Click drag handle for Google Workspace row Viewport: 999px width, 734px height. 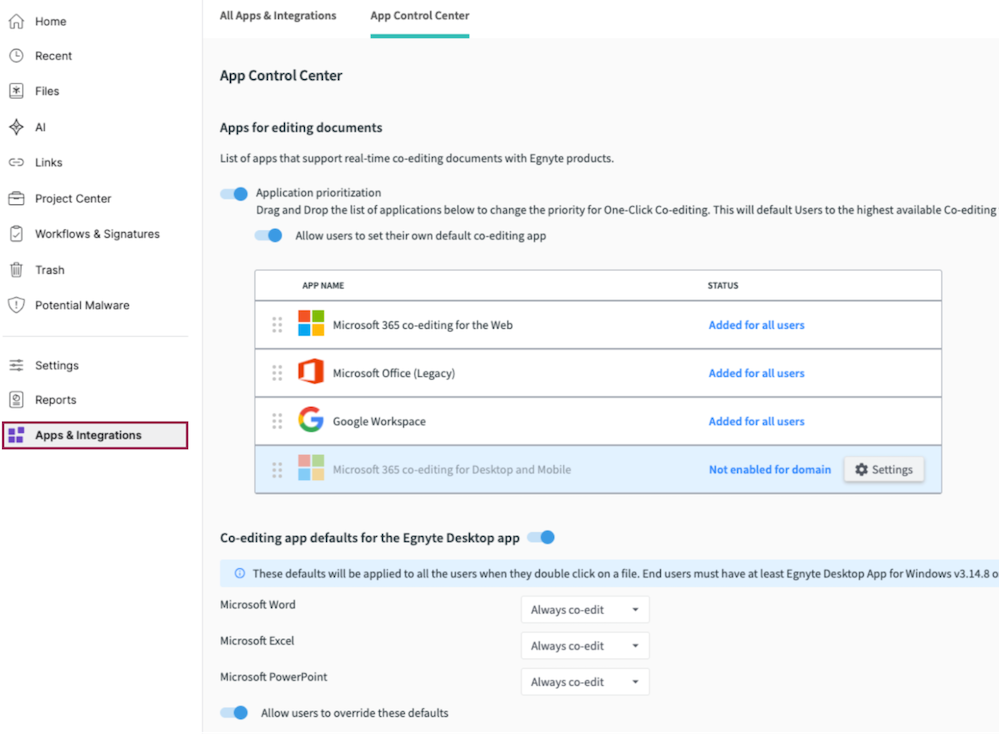[x=277, y=421]
